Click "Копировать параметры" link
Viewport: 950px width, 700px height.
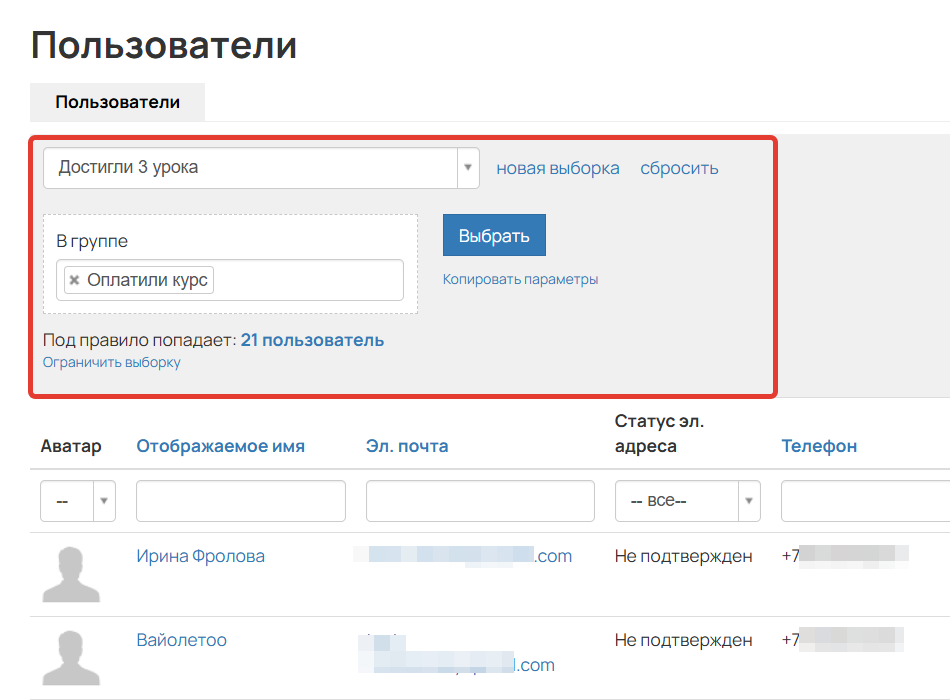point(521,279)
